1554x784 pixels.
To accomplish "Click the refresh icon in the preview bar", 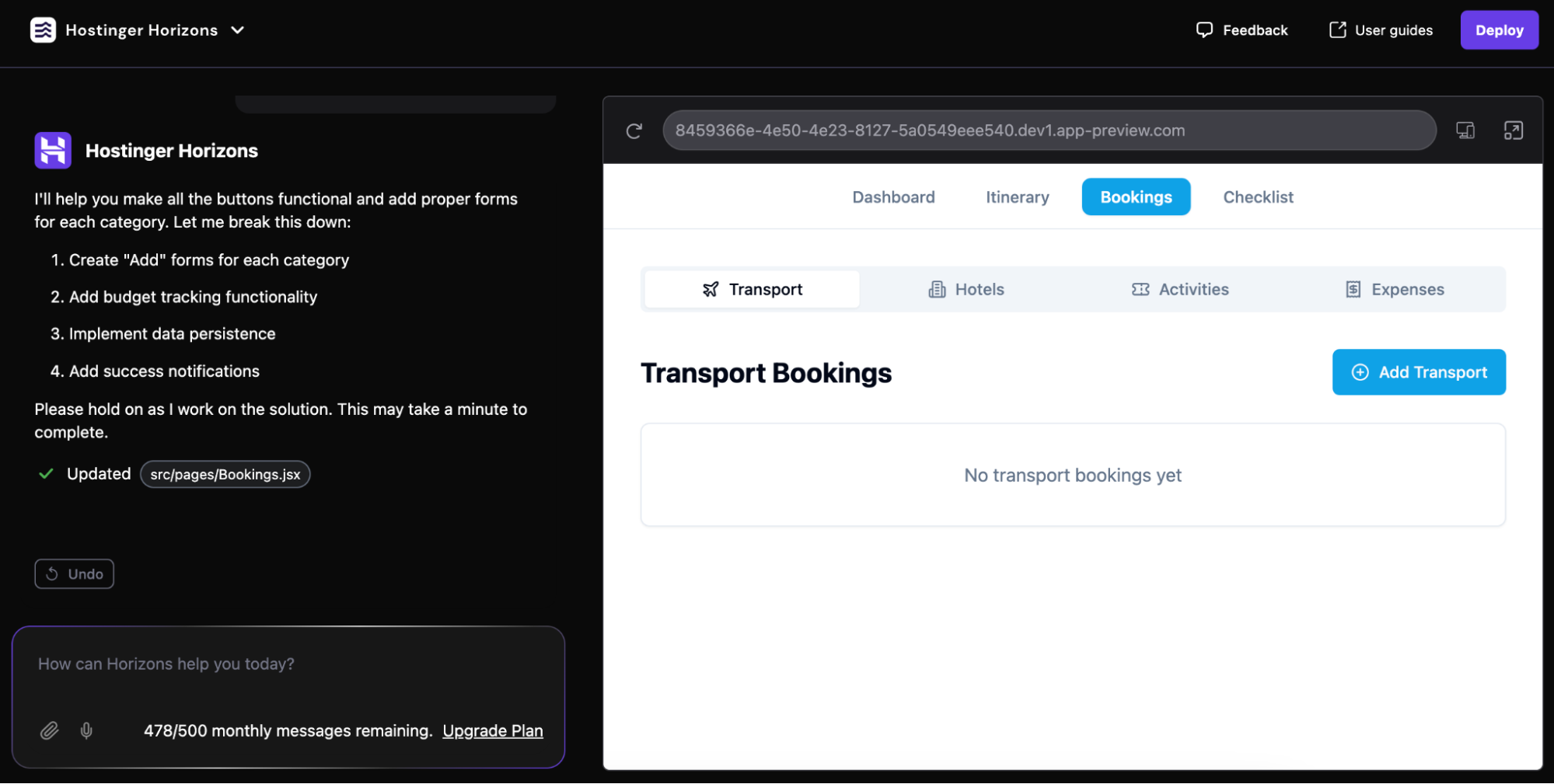I will (x=634, y=131).
